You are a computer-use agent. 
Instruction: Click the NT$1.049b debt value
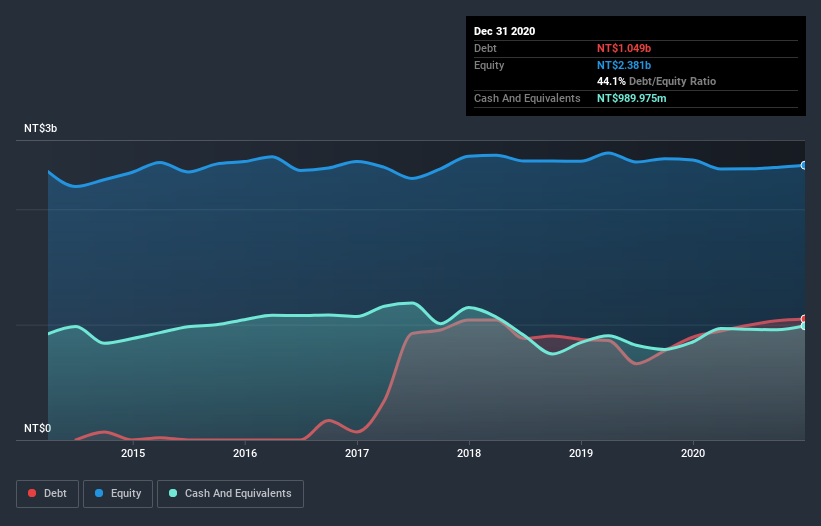pos(624,48)
